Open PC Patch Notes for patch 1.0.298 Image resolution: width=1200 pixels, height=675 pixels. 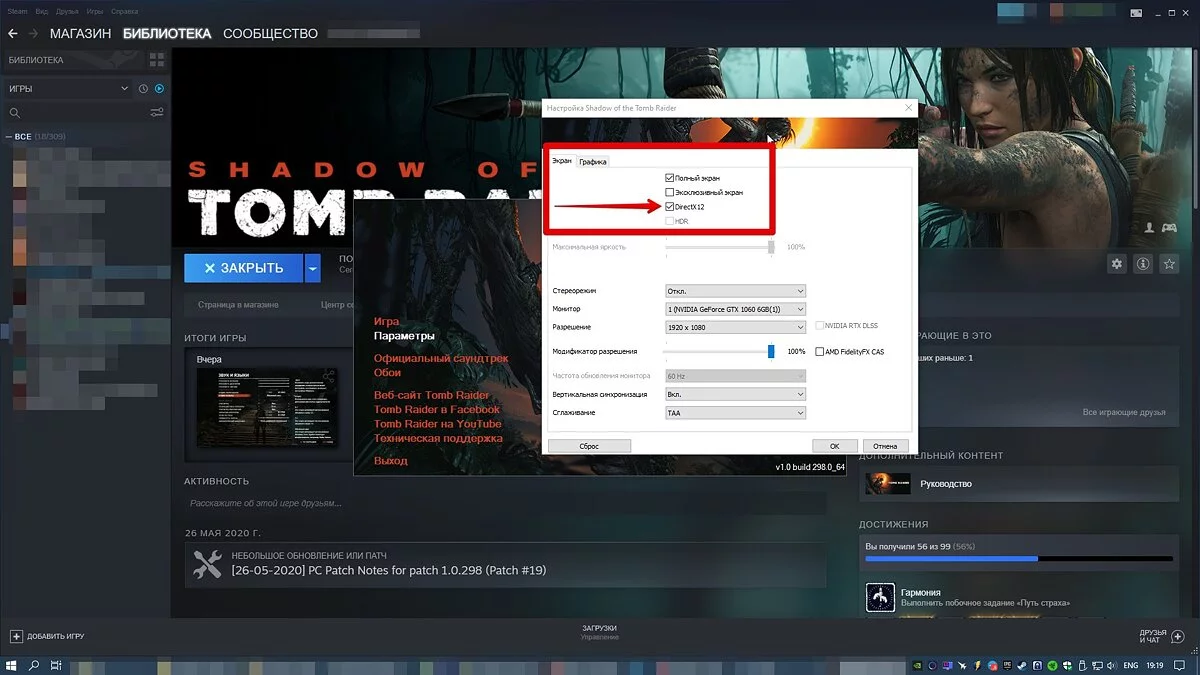(x=389, y=571)
